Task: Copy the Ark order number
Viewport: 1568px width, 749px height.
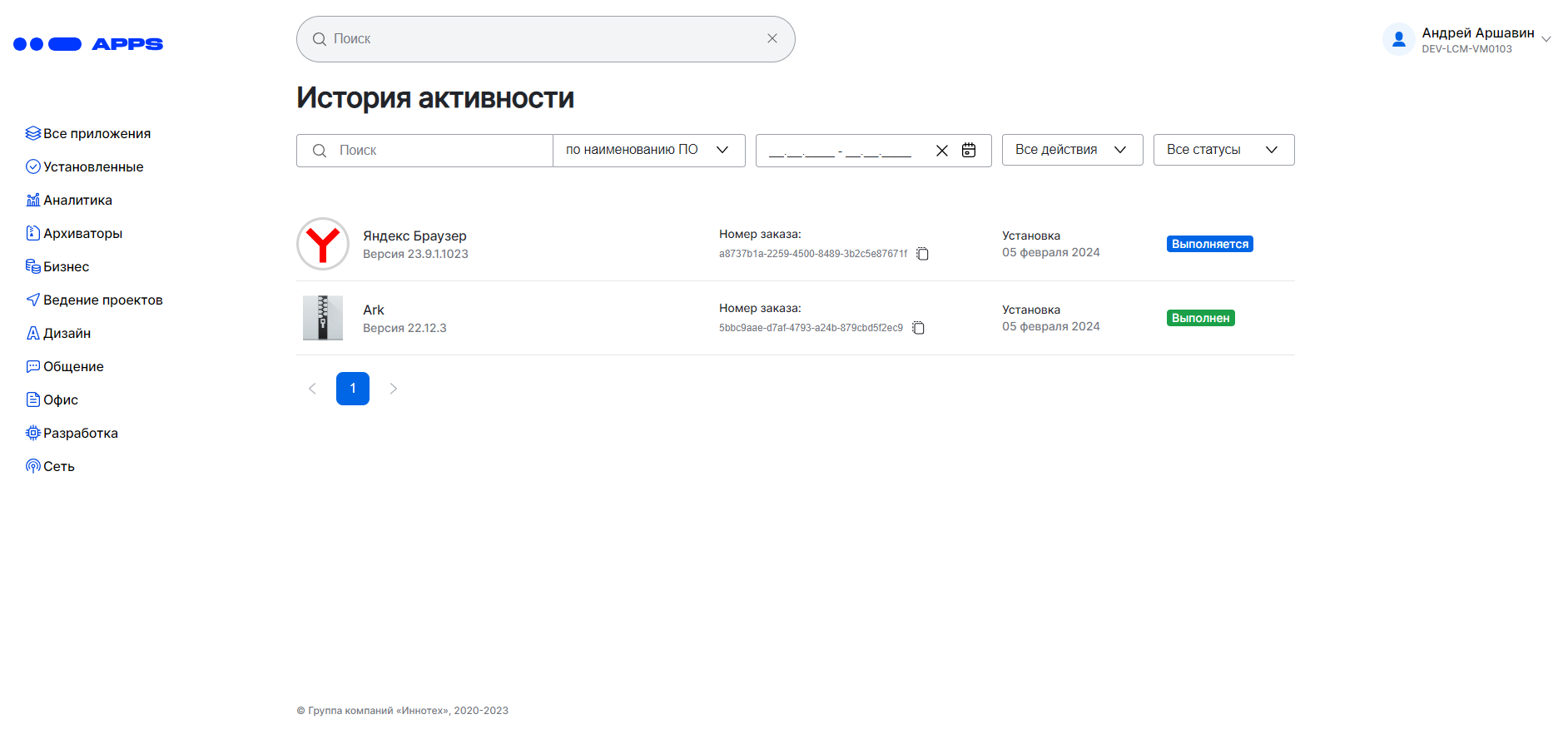Action: tap(918, 328)
